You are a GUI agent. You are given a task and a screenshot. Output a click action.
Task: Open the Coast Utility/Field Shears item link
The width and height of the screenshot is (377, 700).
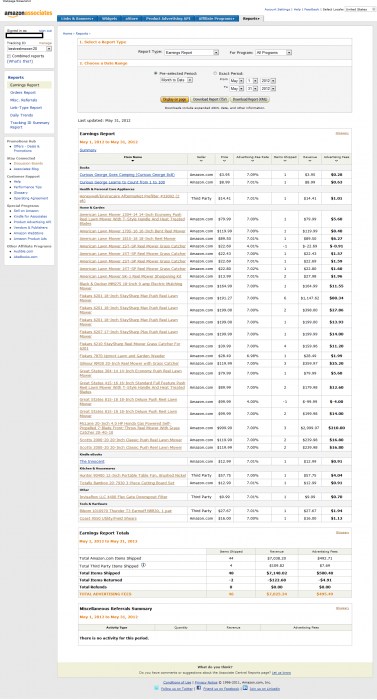point(108,518)
